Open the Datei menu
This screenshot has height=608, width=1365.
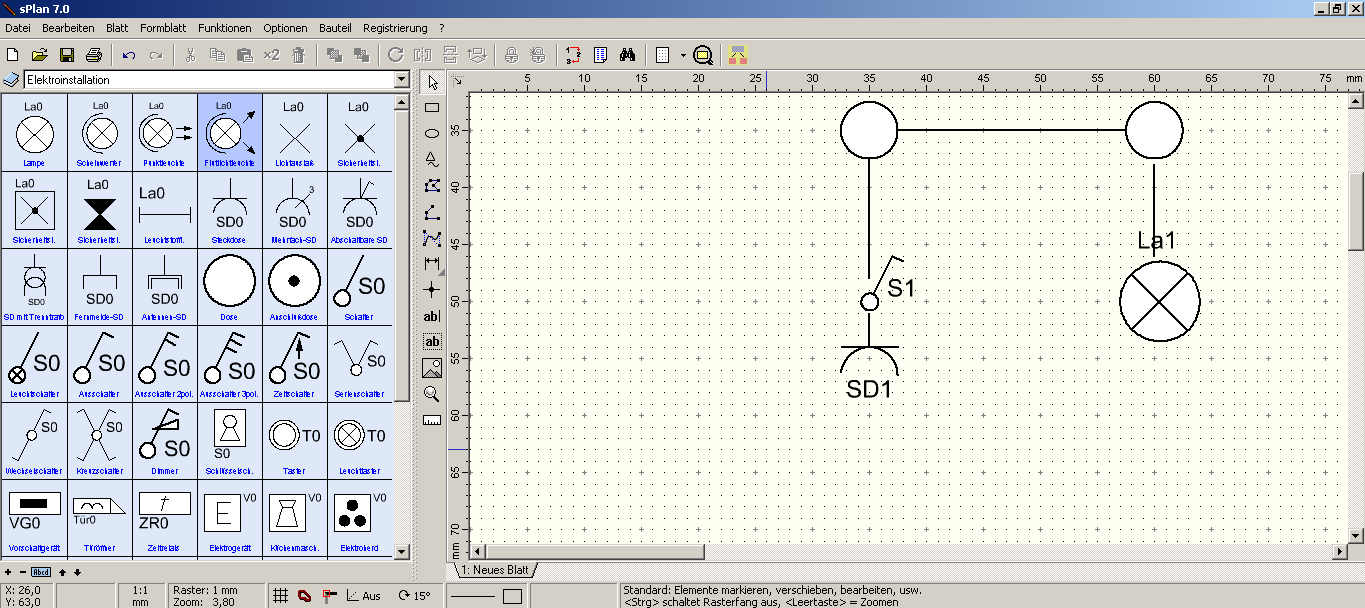(x=18, y=28)
